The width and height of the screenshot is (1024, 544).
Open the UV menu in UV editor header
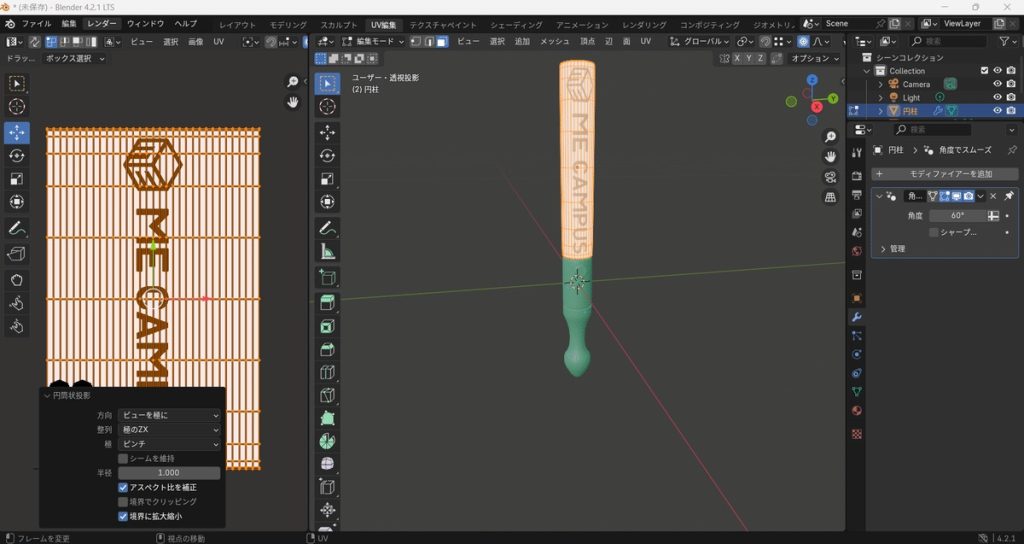click(x=219, y=41)
